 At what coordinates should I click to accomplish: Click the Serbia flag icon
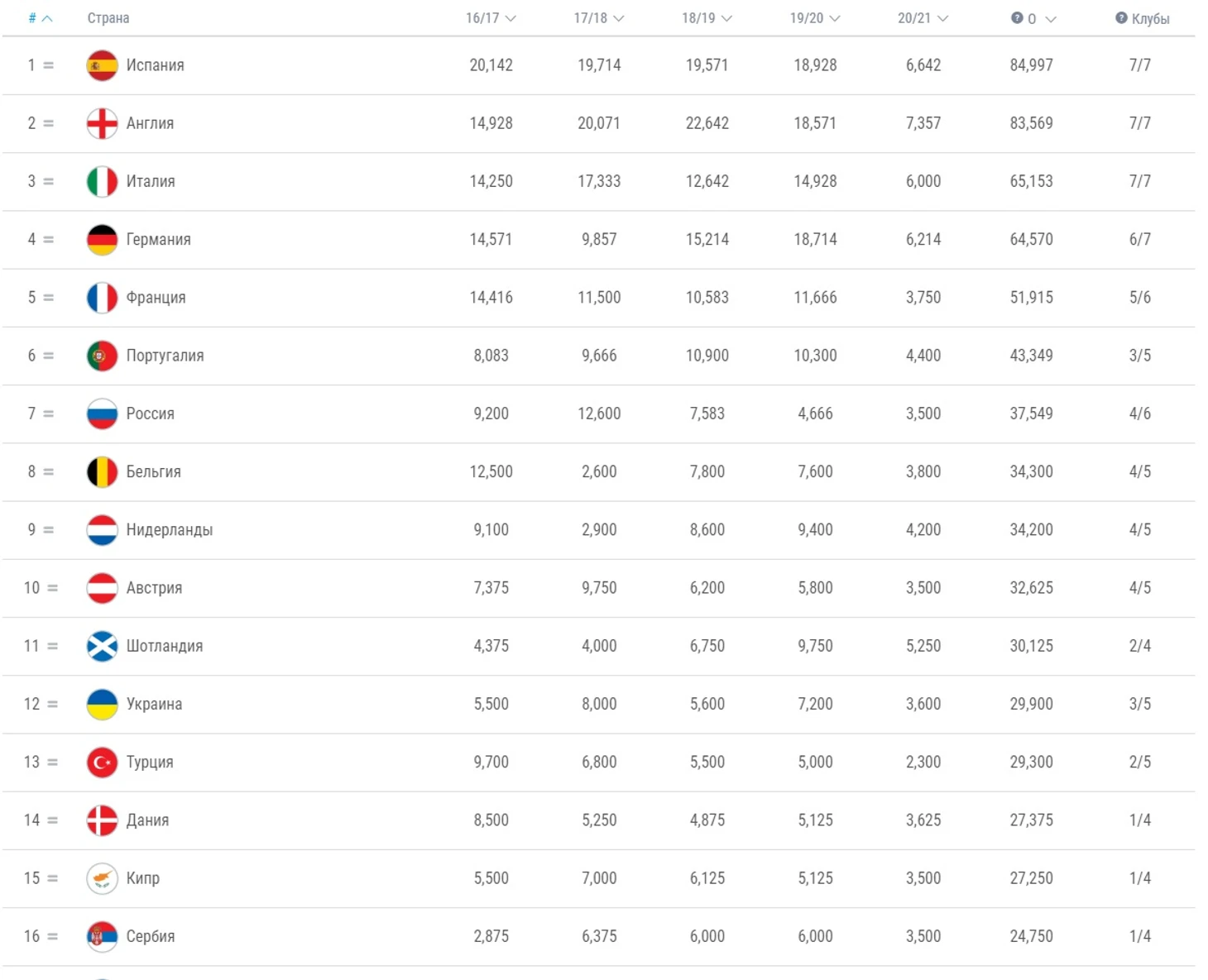[102, 936]
